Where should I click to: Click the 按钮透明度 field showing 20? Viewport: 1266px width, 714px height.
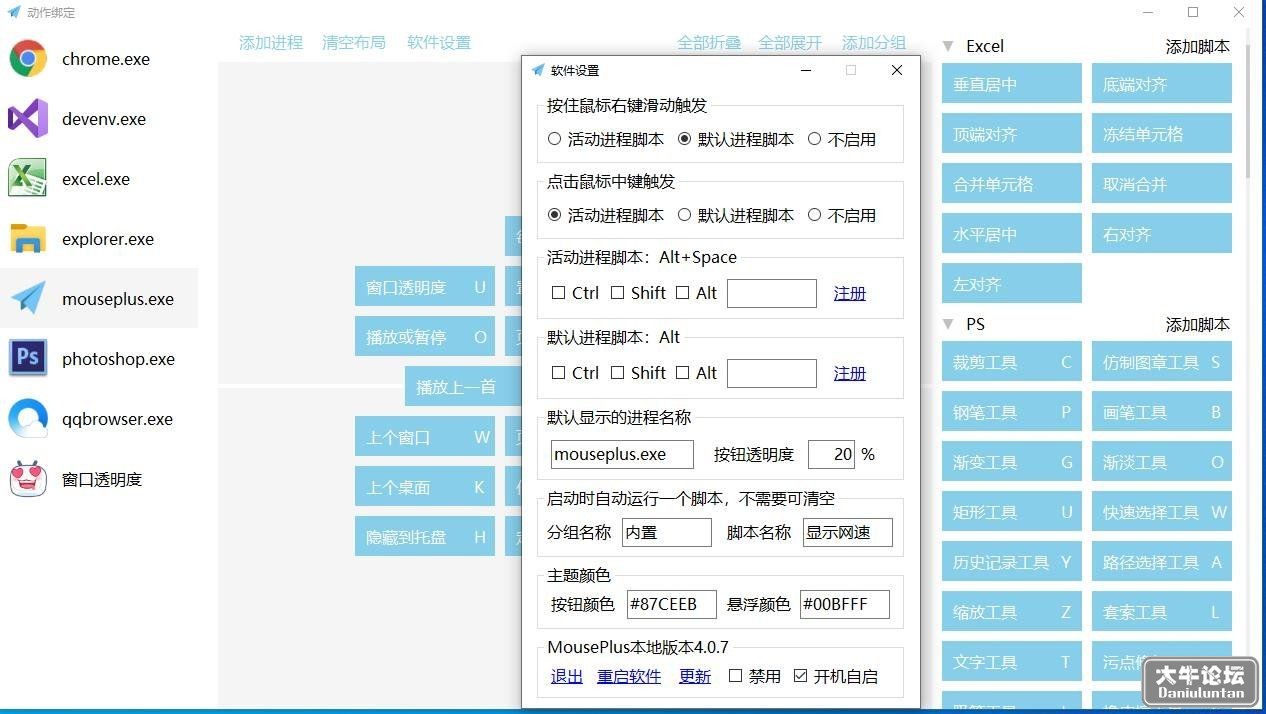coord(831,454)
